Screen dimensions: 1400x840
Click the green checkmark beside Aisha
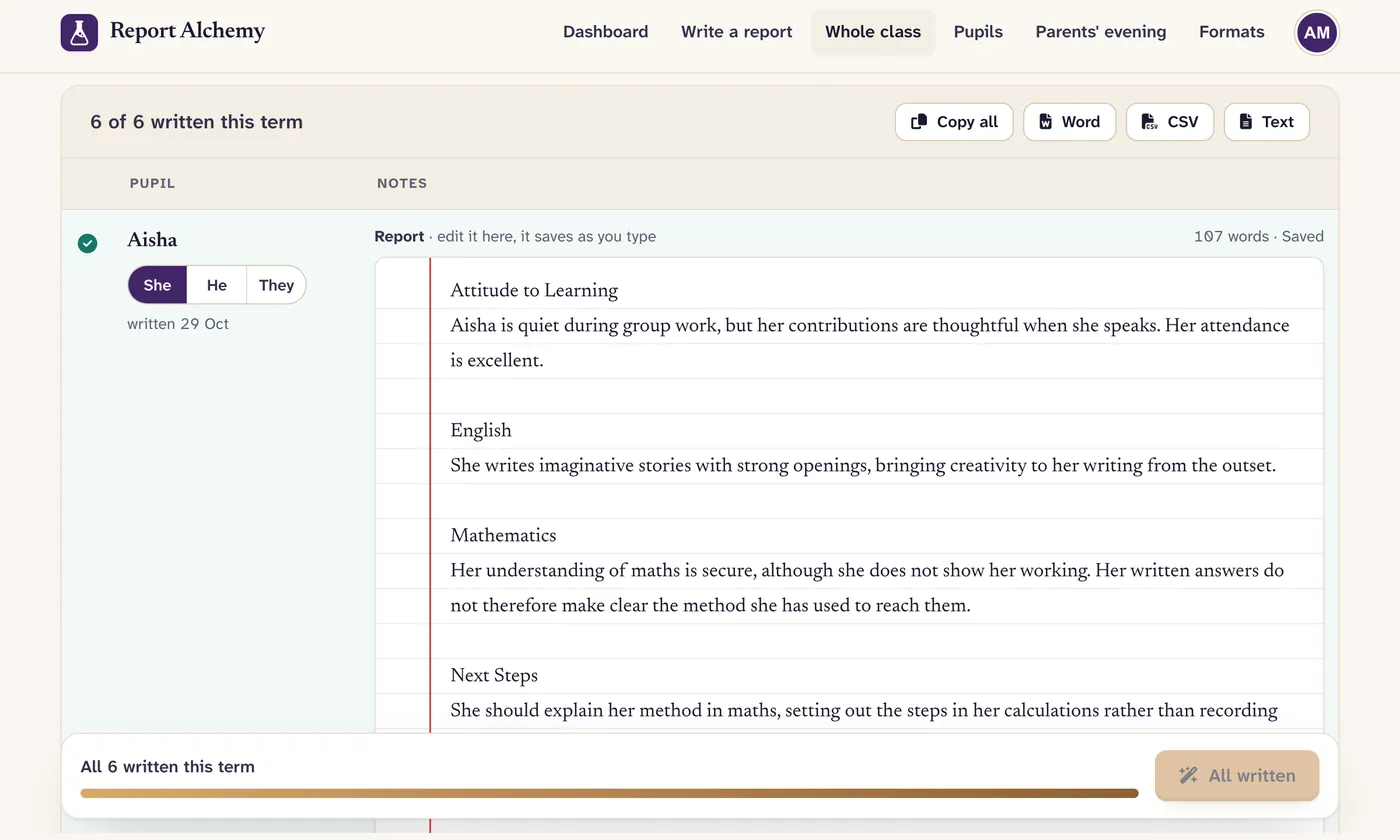pos(88,243)
